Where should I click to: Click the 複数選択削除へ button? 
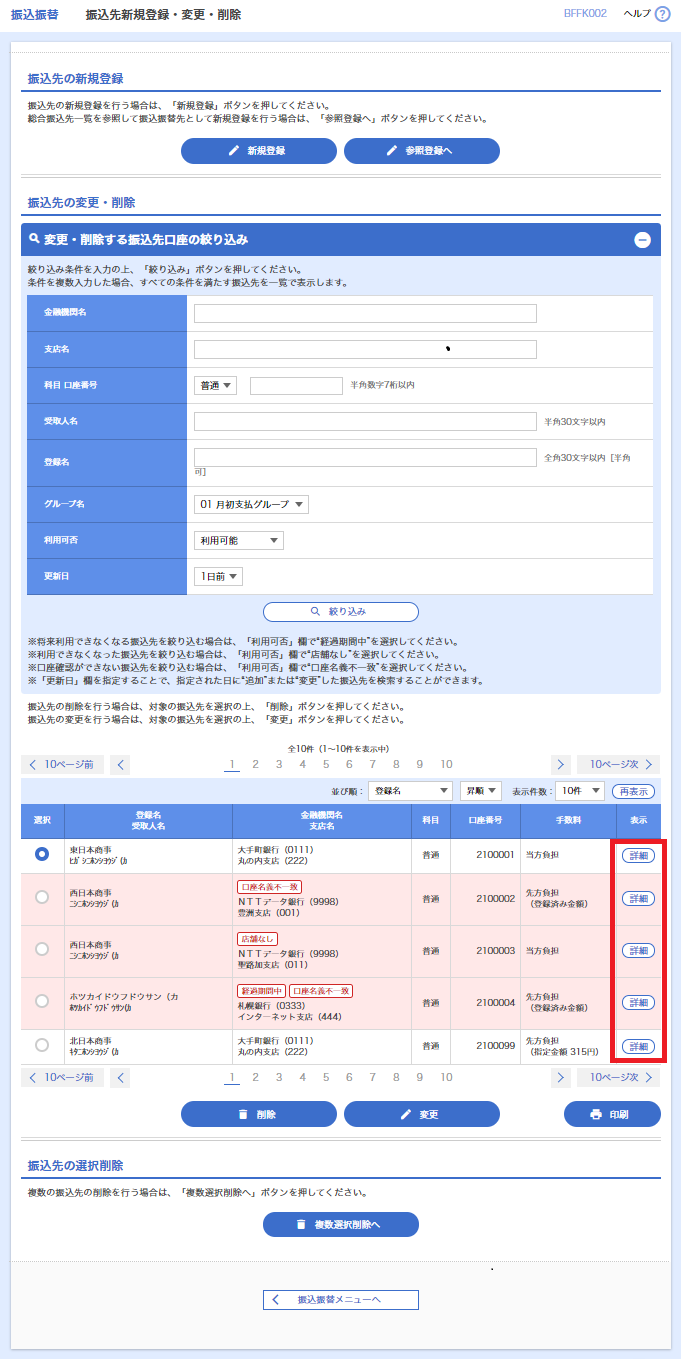(x=340, y=1224)
